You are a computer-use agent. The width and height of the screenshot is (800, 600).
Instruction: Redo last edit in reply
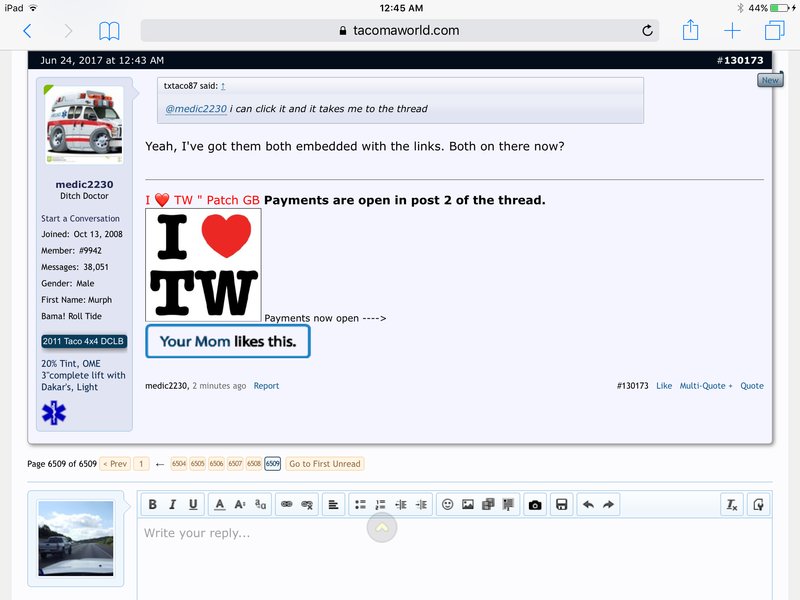(x=609, y=505)
